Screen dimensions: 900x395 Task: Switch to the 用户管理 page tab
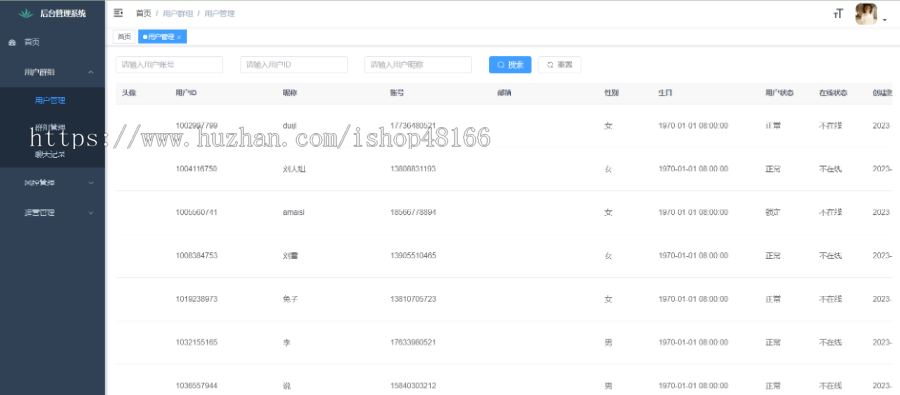(162, 37)
